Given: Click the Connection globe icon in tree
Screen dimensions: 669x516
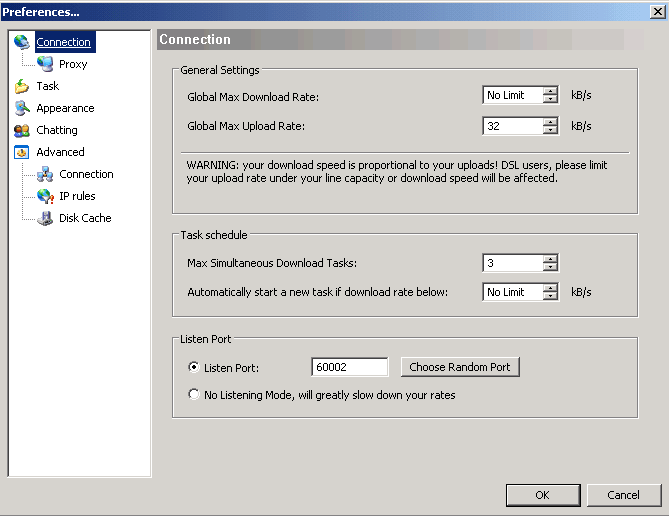Looking at the screenshot, I should (21, 42).
